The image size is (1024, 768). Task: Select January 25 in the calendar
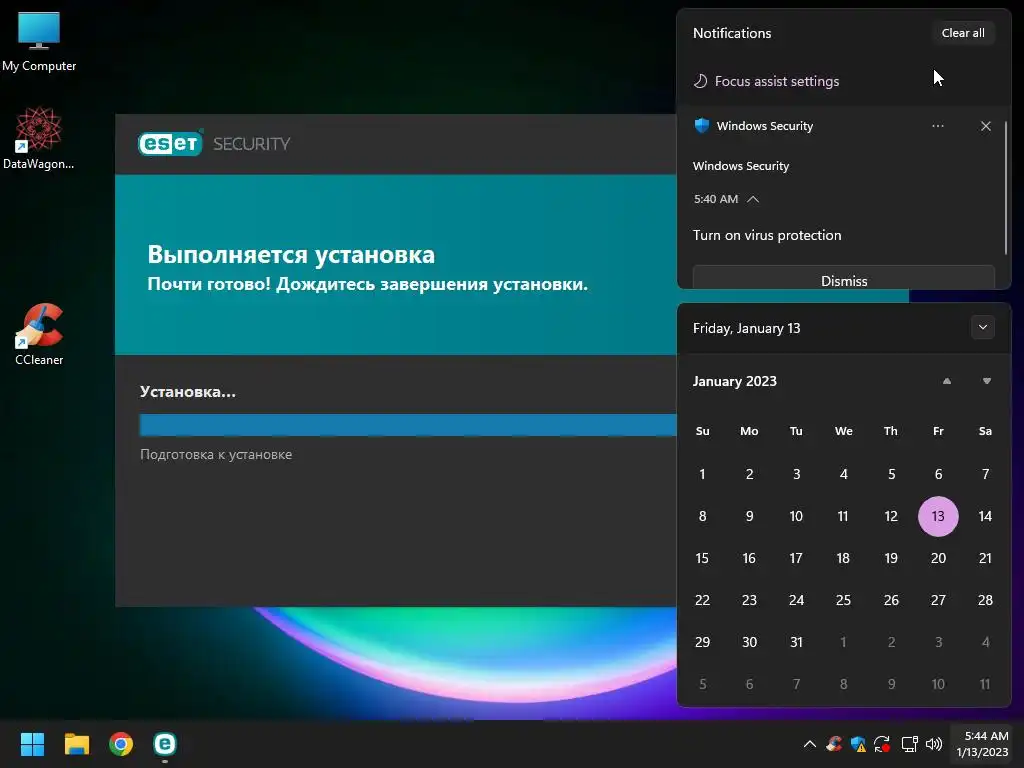(x=843, y=600)
